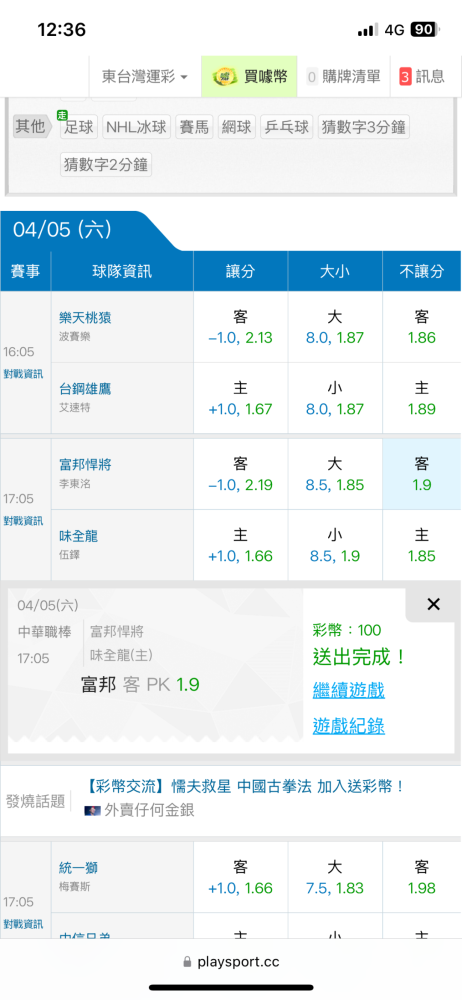Choose the 乒乓球 category tag
The width and height of the screenshot is (462, 1000).
[x=287, y=127]
